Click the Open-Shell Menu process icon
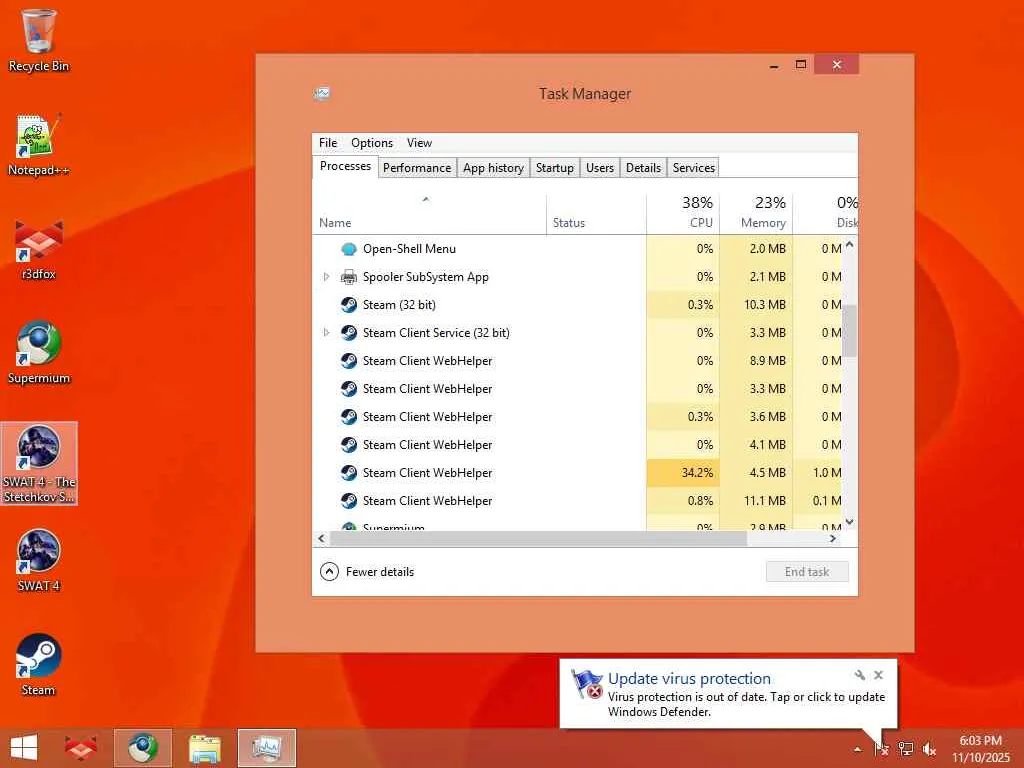The height and width of the screenshot is (768, 1024). [x=349, y=249]
